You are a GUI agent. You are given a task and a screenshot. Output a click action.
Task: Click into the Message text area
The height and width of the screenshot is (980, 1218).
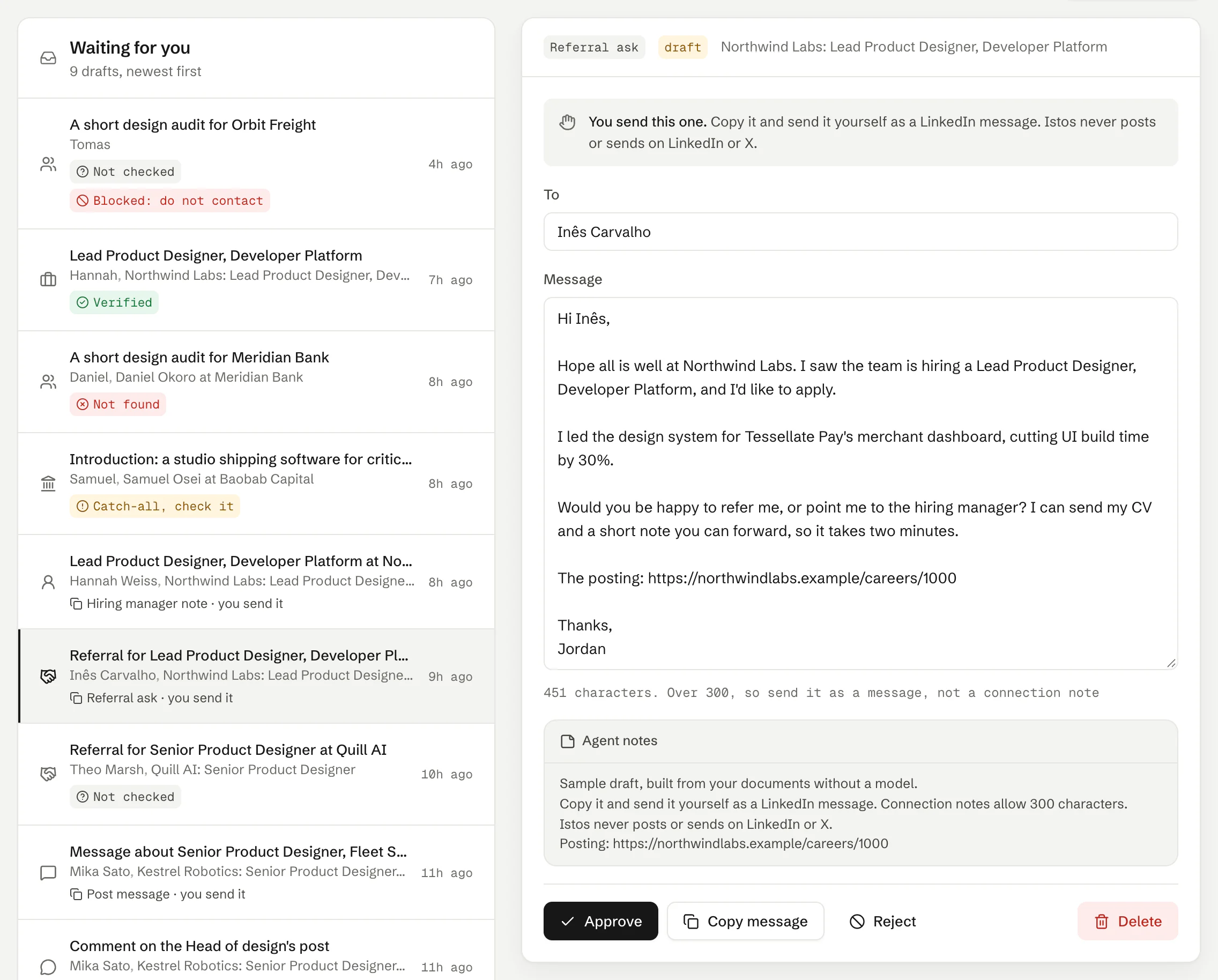coord(860,484)
